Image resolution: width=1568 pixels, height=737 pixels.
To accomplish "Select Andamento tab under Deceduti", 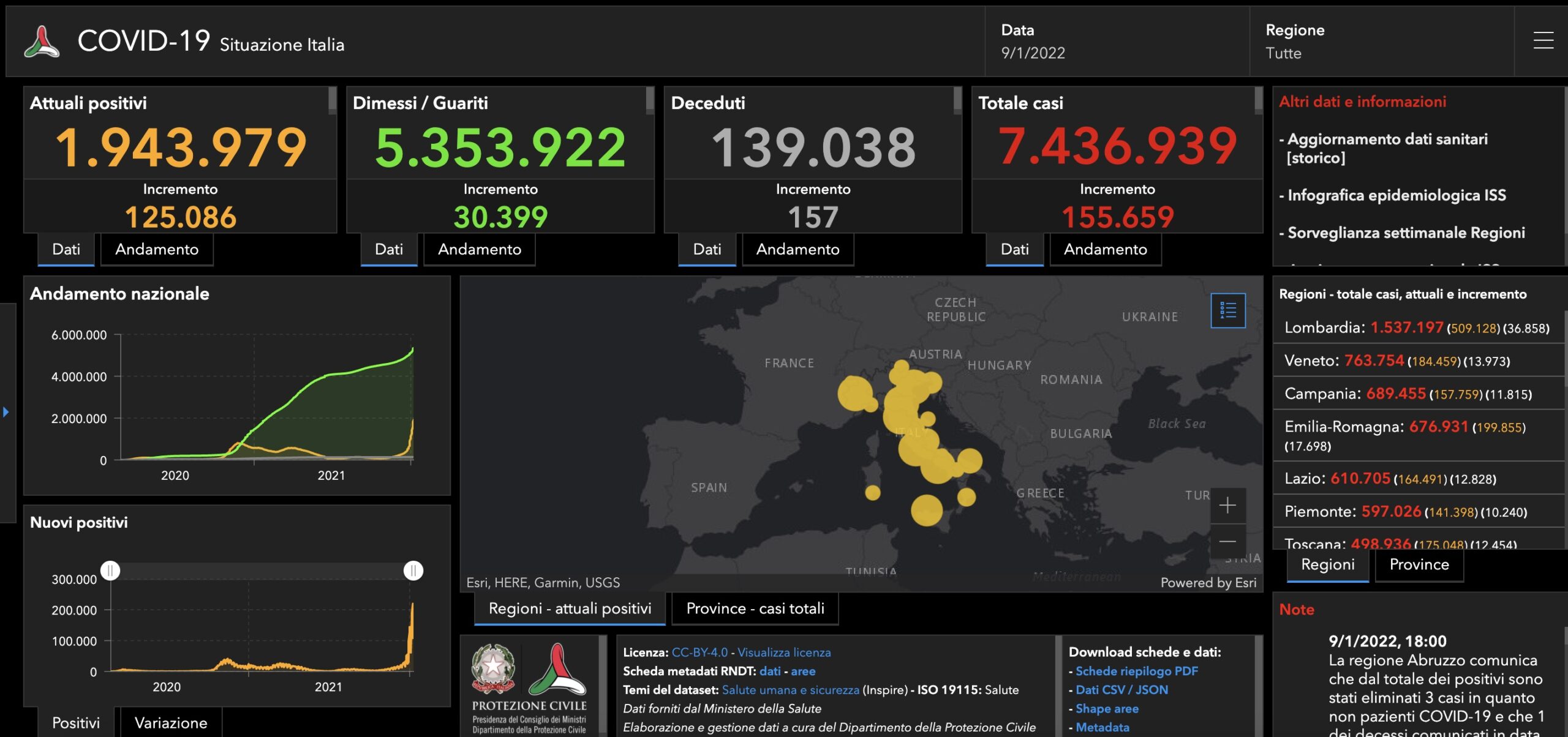I will click(797, 250).
